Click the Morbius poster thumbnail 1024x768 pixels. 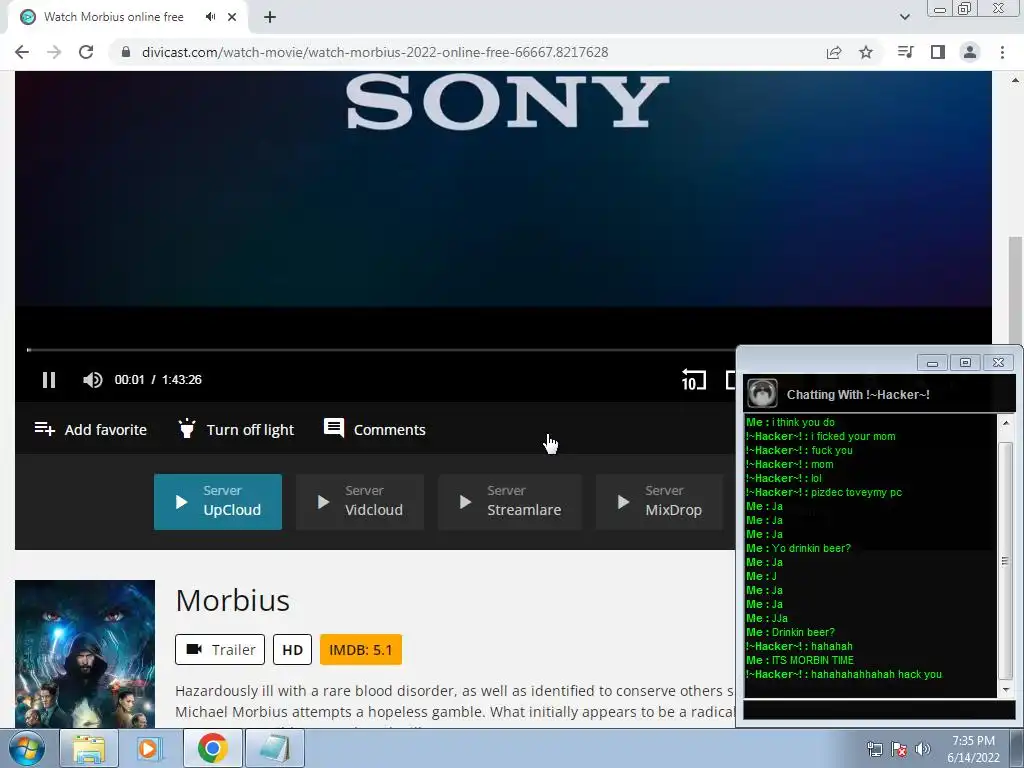click(85, 654)
